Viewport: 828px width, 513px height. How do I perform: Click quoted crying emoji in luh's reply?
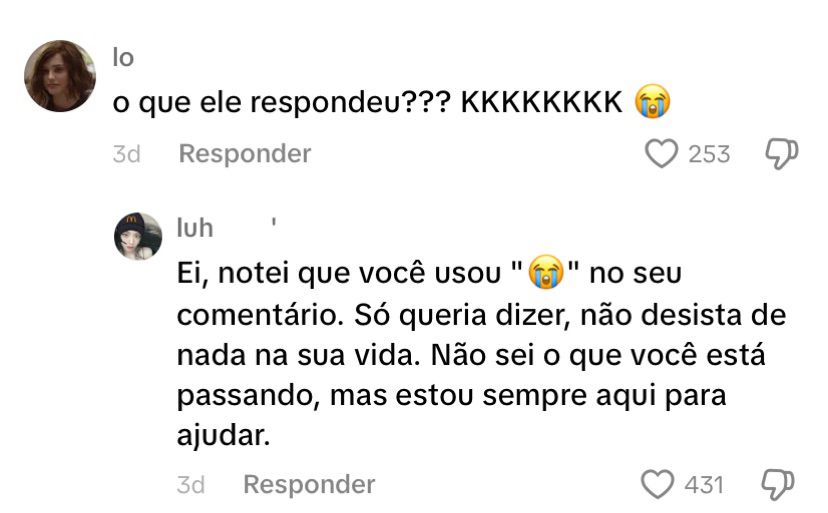pos(546,272)
